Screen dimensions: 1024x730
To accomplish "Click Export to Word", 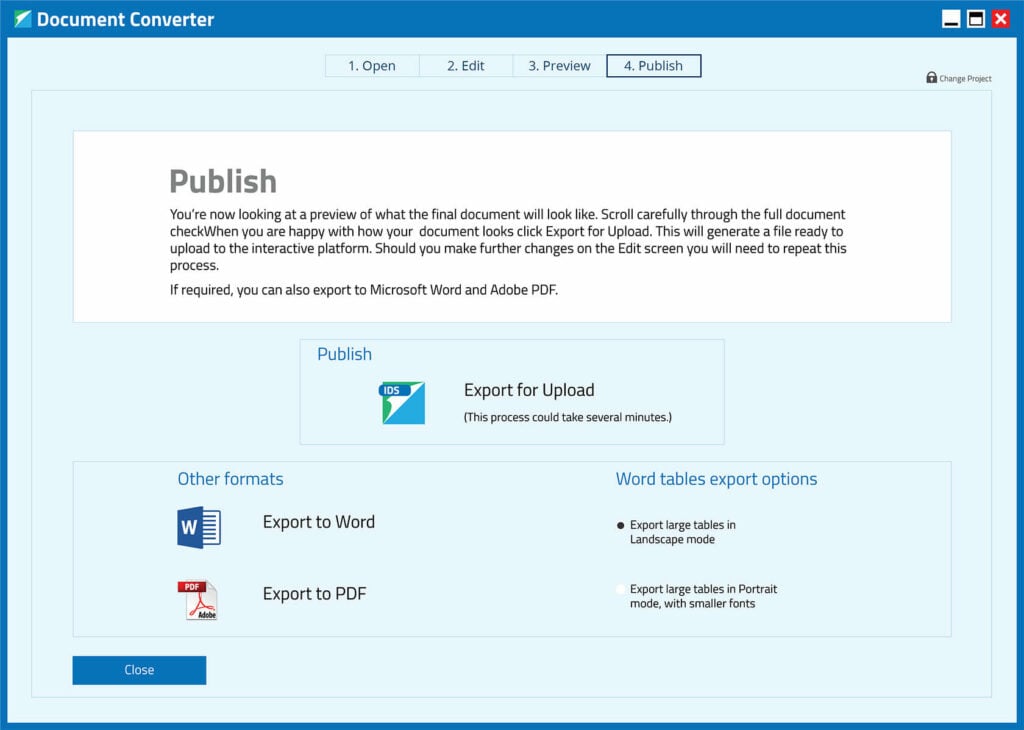I will click(318, 522).
